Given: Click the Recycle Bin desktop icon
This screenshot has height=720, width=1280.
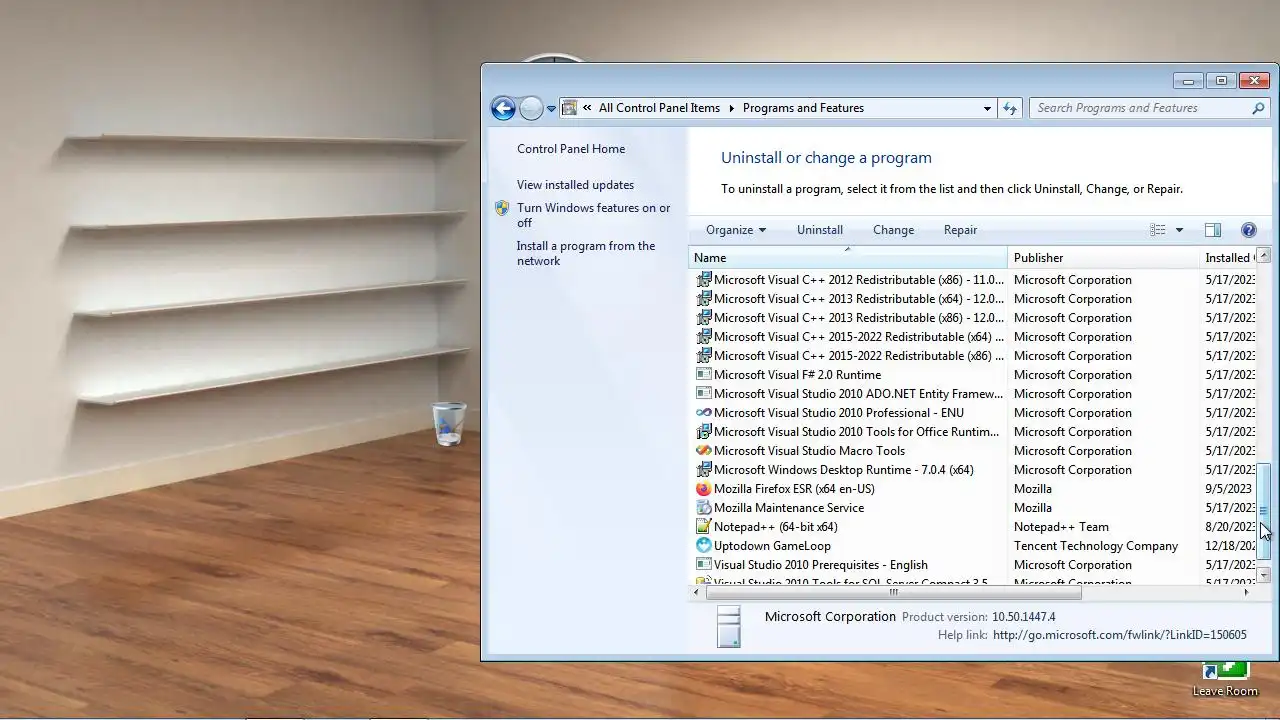Looking at the screenshot, I should click(x=449, y=424).
